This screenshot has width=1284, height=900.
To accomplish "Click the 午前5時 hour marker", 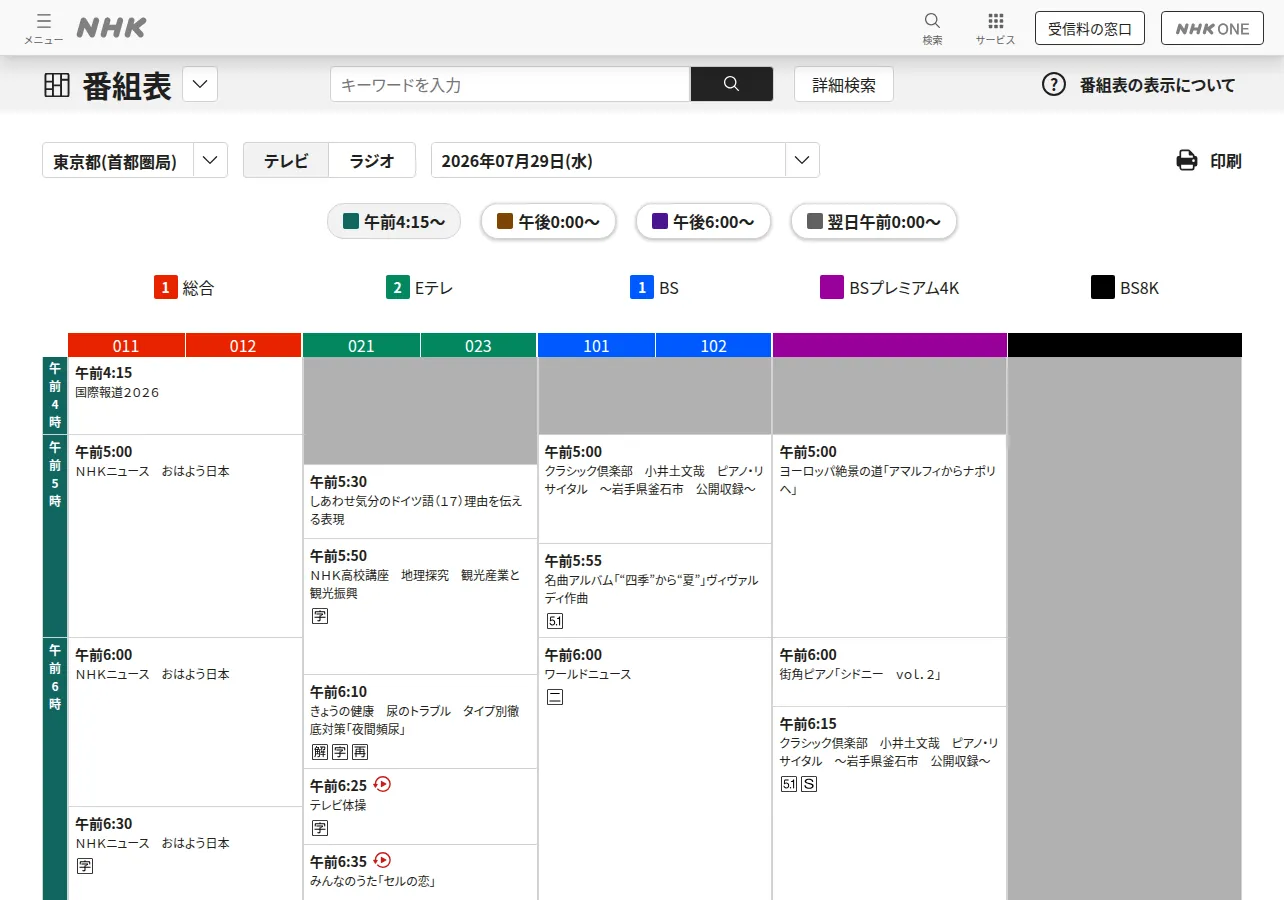I will (x=55, y=536).
